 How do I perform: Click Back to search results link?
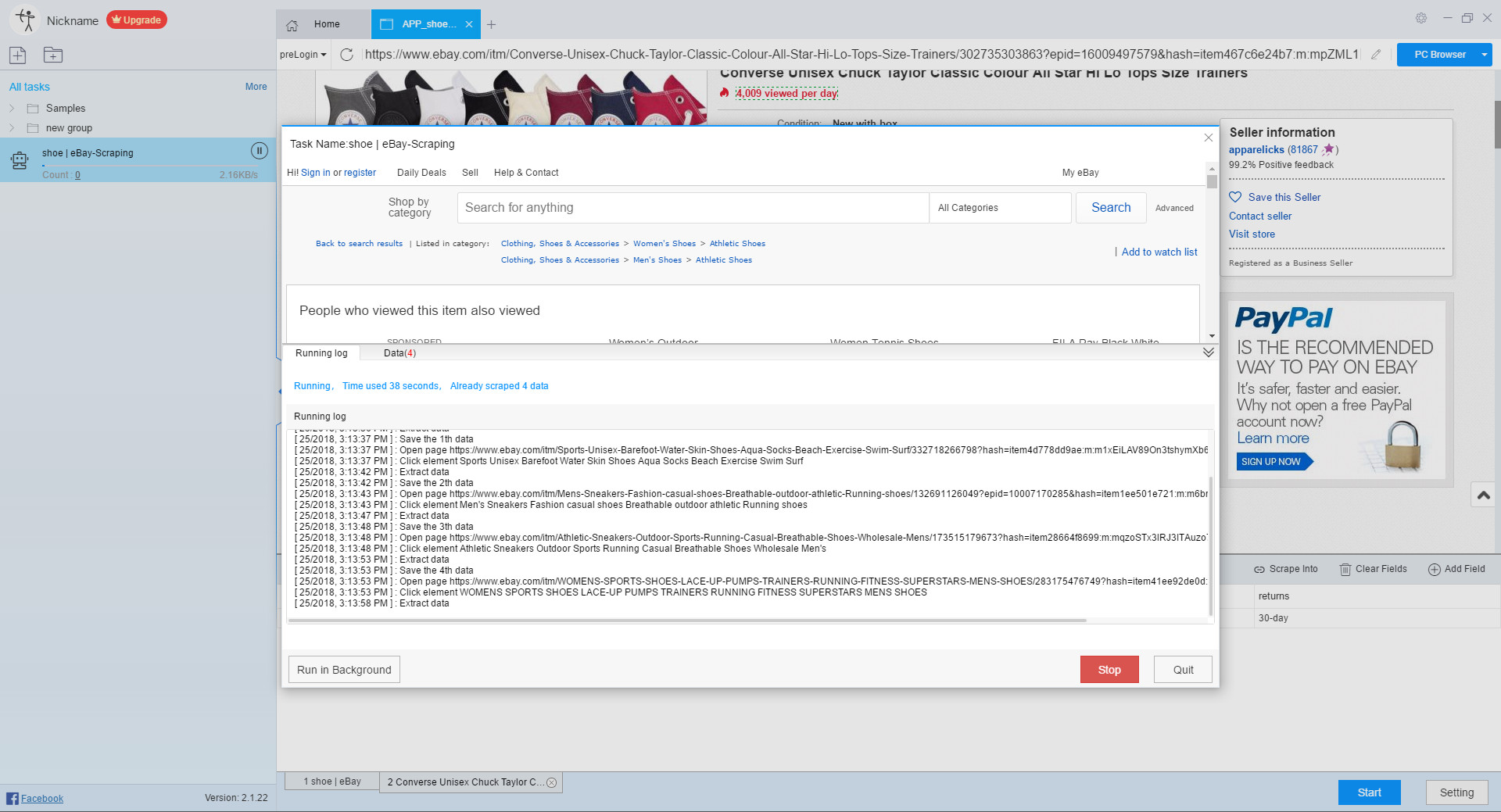tap(359, 244)
